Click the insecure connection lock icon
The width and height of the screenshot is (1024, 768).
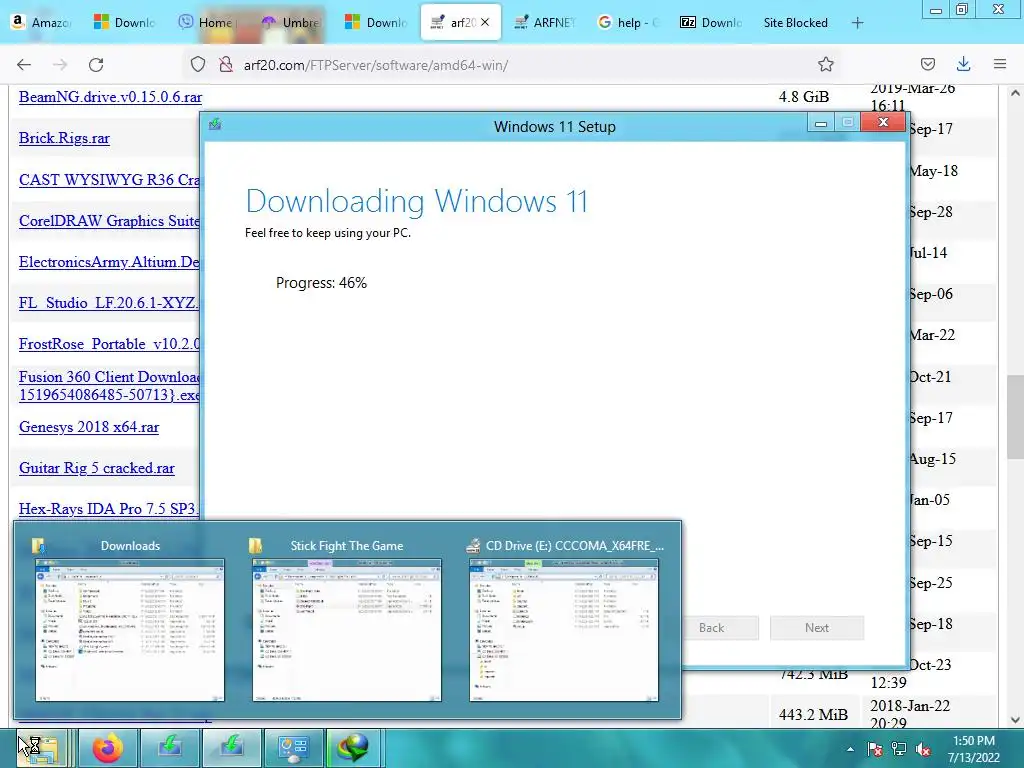click(x=226, y=64)
